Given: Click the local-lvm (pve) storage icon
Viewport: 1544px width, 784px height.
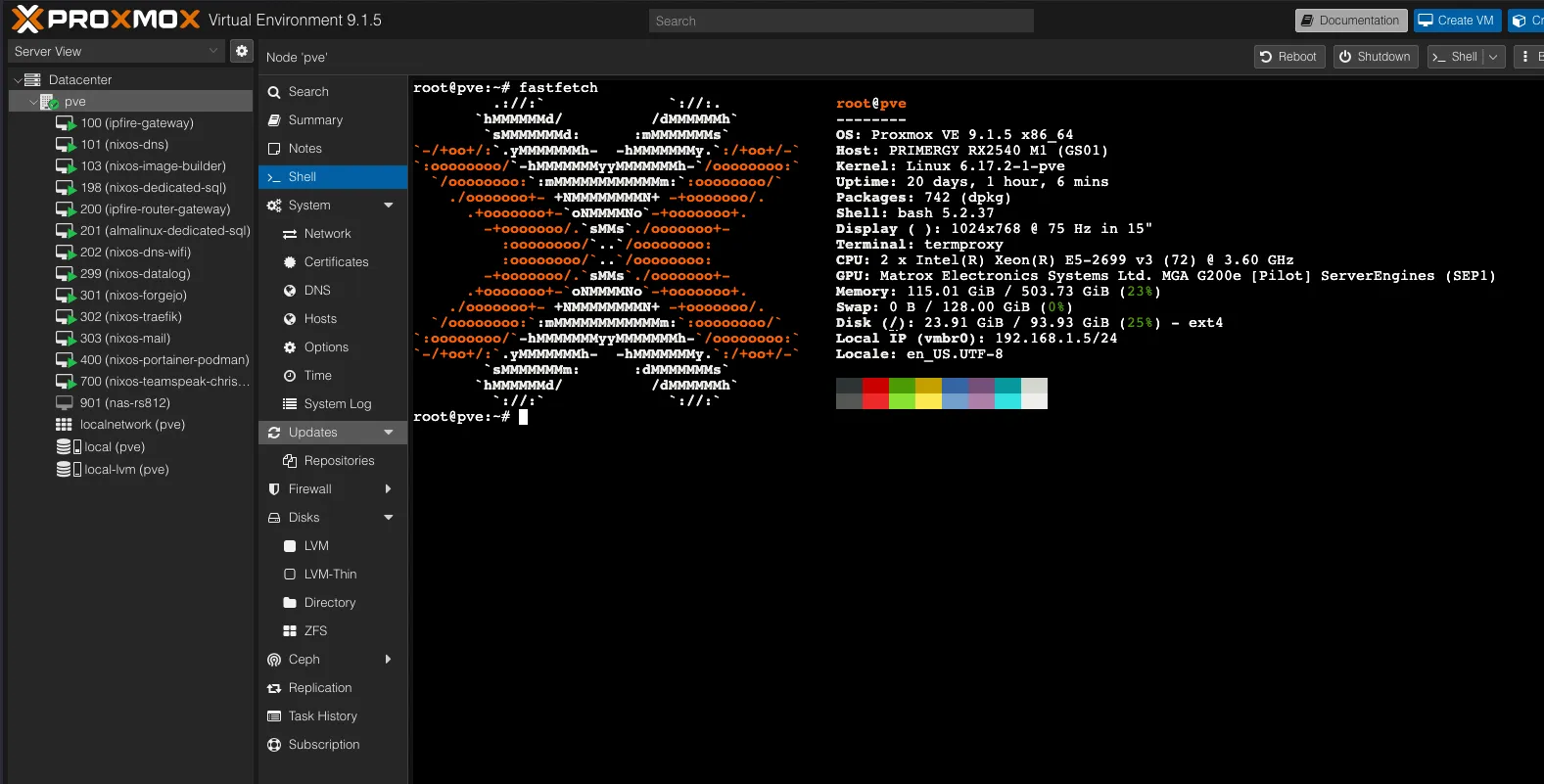Looking at the screenshot, I should pos(69,470).
